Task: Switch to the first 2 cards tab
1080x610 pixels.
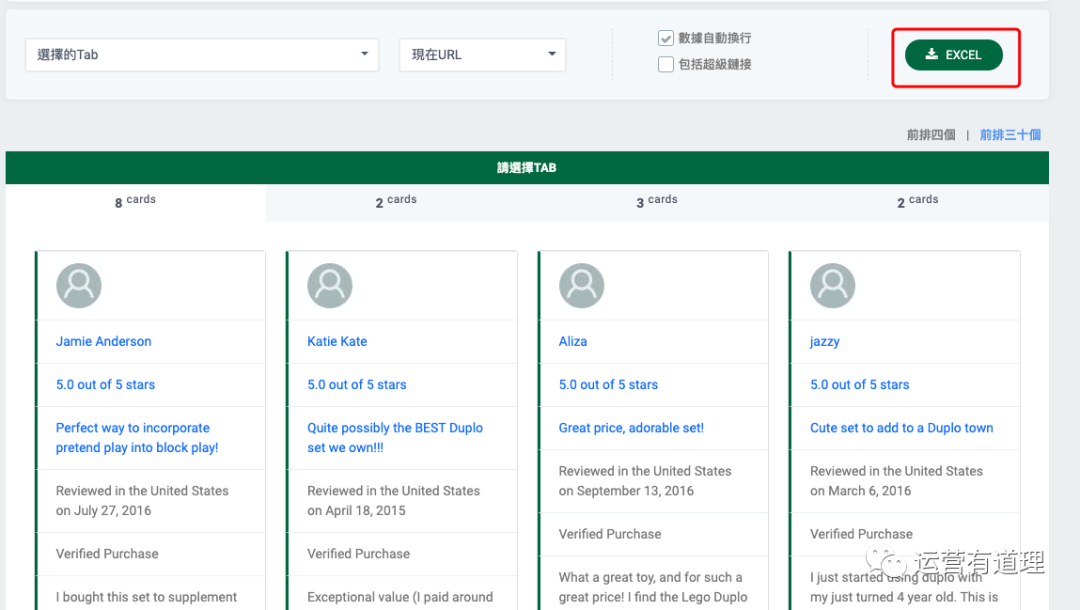Action: coord(396,201)
